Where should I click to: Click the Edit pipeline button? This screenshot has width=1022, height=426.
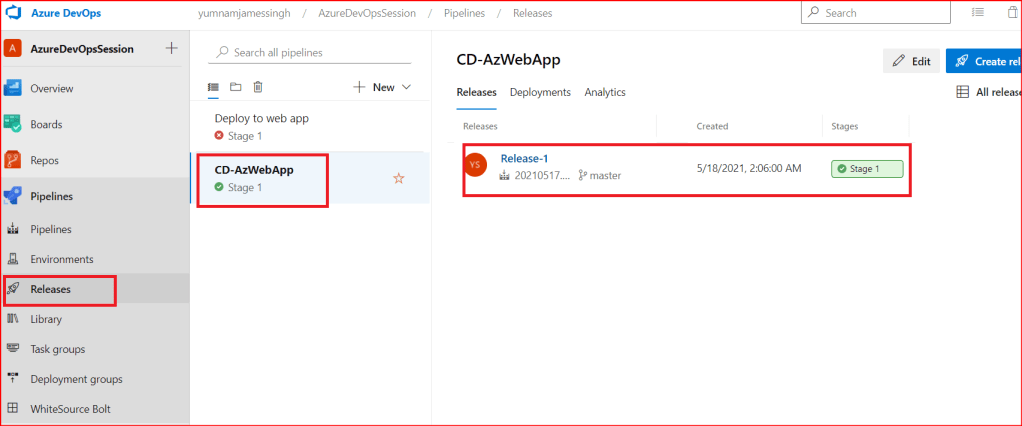tap(910, 61)
